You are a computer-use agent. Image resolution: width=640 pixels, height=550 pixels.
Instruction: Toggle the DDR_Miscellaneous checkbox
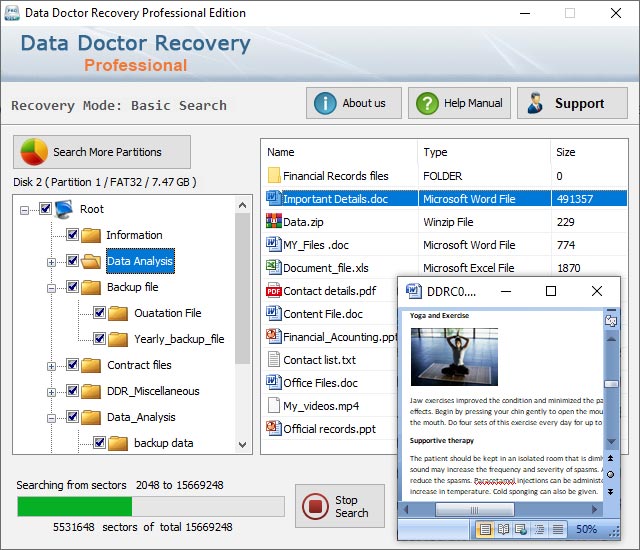(72, 390)
